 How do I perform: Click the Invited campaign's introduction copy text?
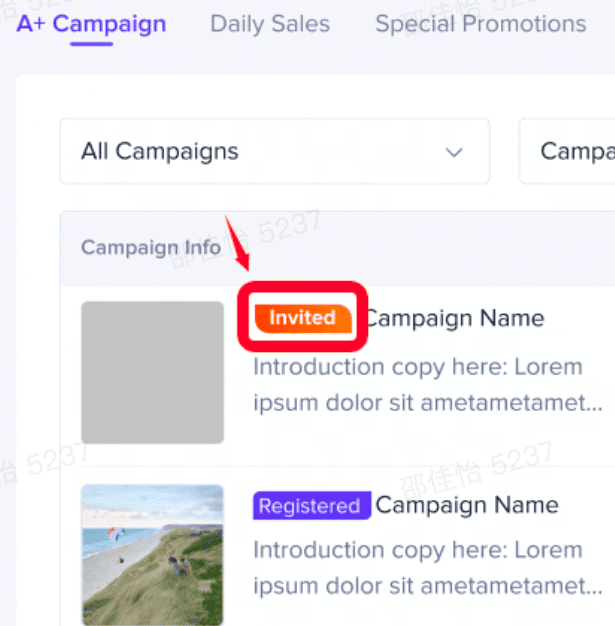[x=428, y=384]
